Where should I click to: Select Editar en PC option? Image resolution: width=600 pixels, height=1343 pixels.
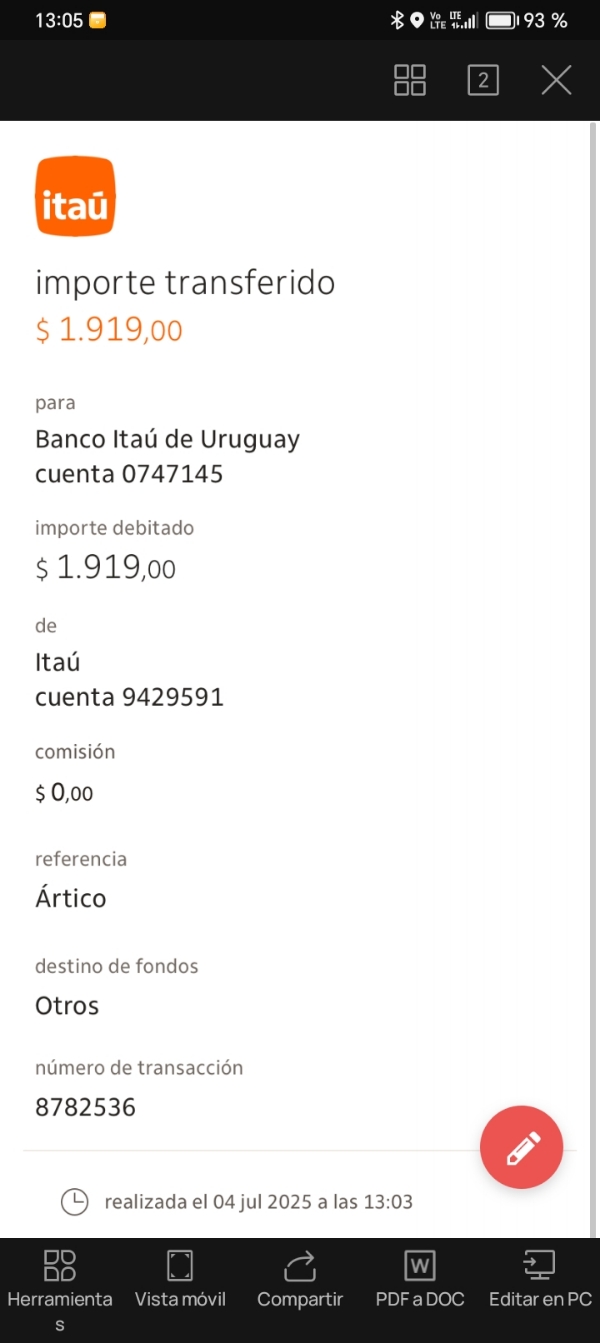[x=540, y=1280]
